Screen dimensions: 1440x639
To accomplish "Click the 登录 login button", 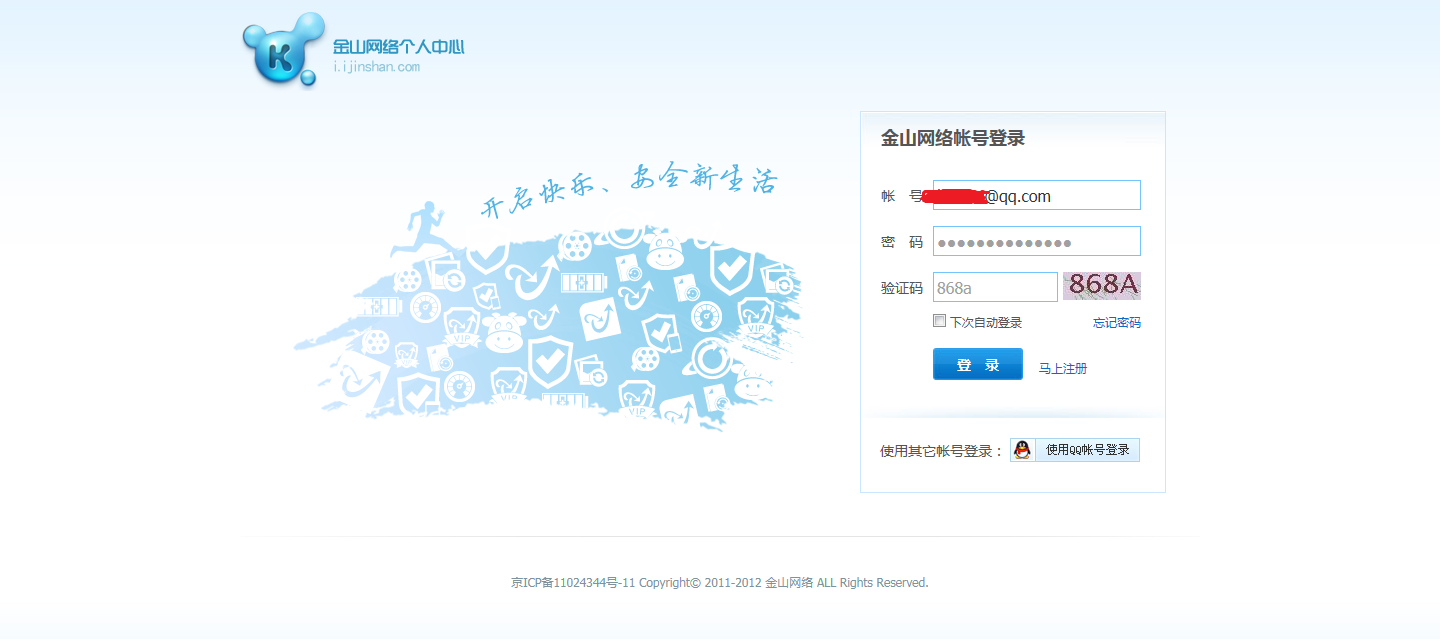I will pyautogui.click(x=978, y=364).
